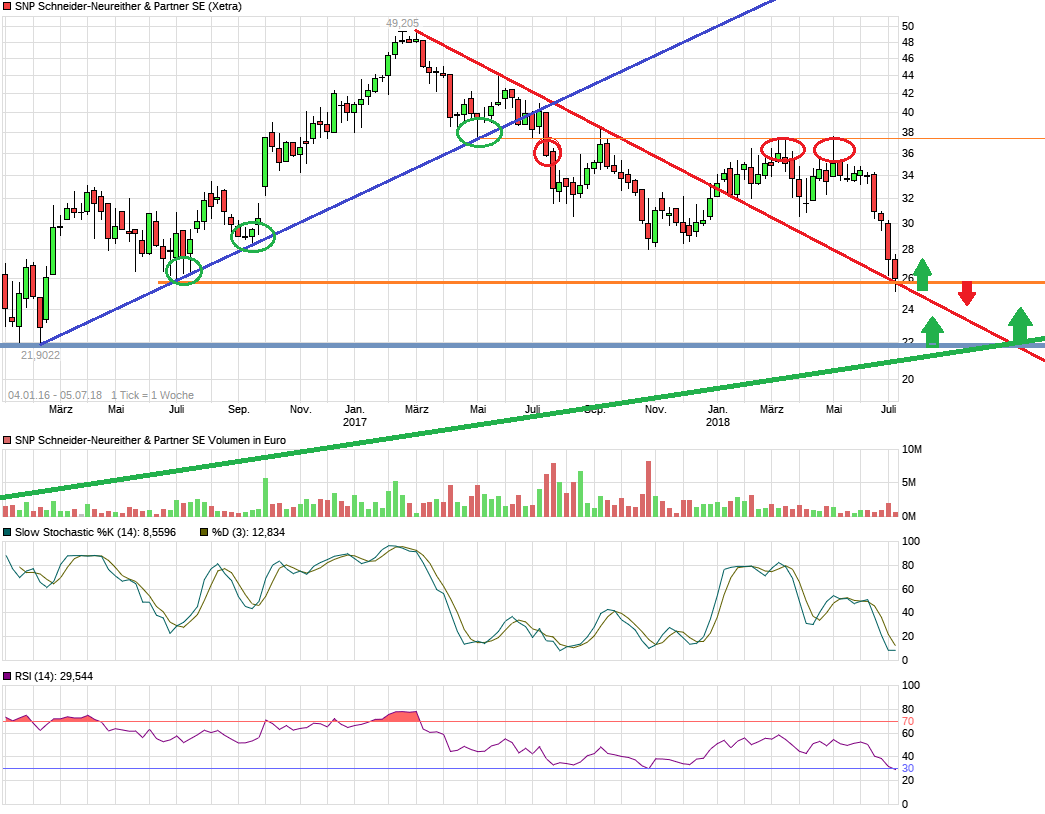Click the red 70 level label on RSI axis
The width and height of the screenshot is (1045, 814).
[908, 721]
